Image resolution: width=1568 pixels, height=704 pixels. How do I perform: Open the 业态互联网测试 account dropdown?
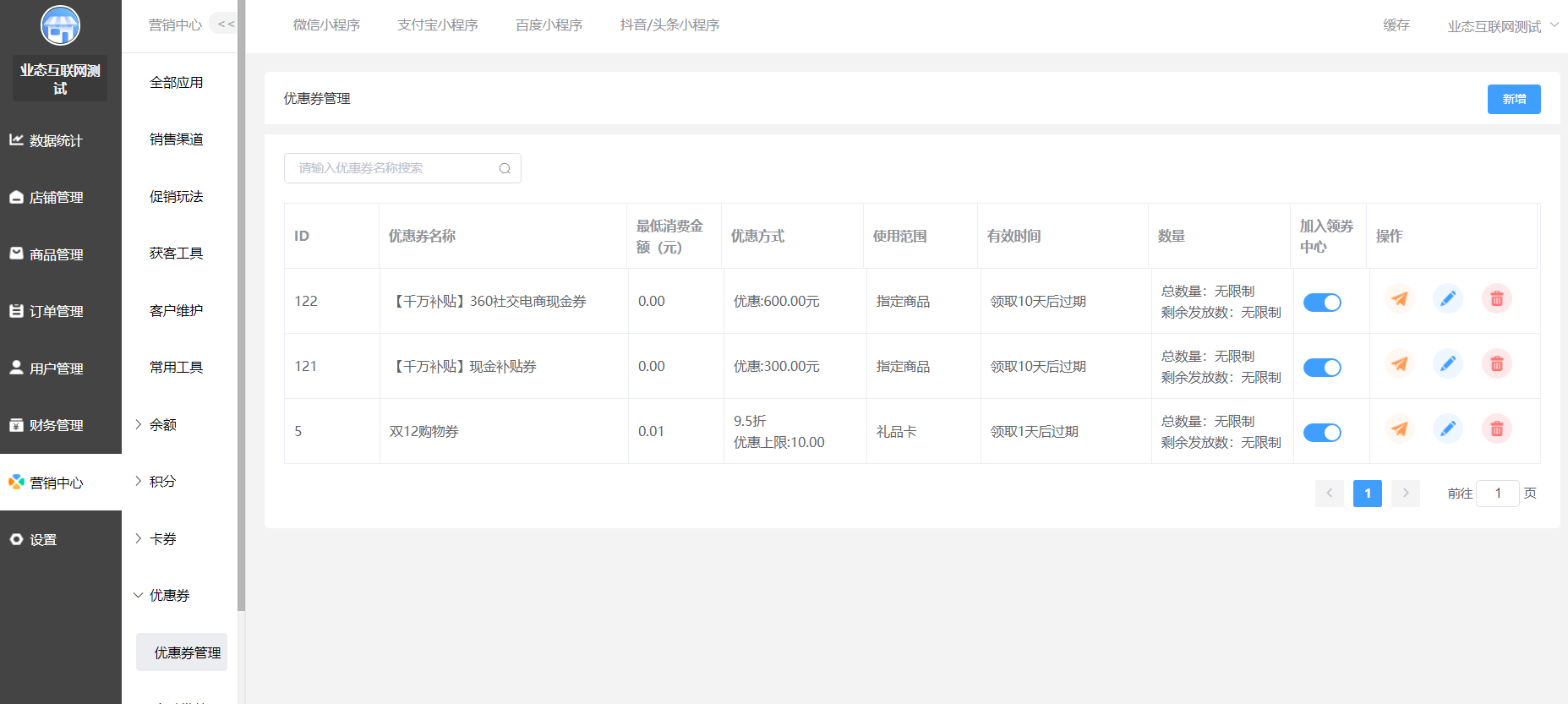pyautogui.click(x=1503, y=26)
